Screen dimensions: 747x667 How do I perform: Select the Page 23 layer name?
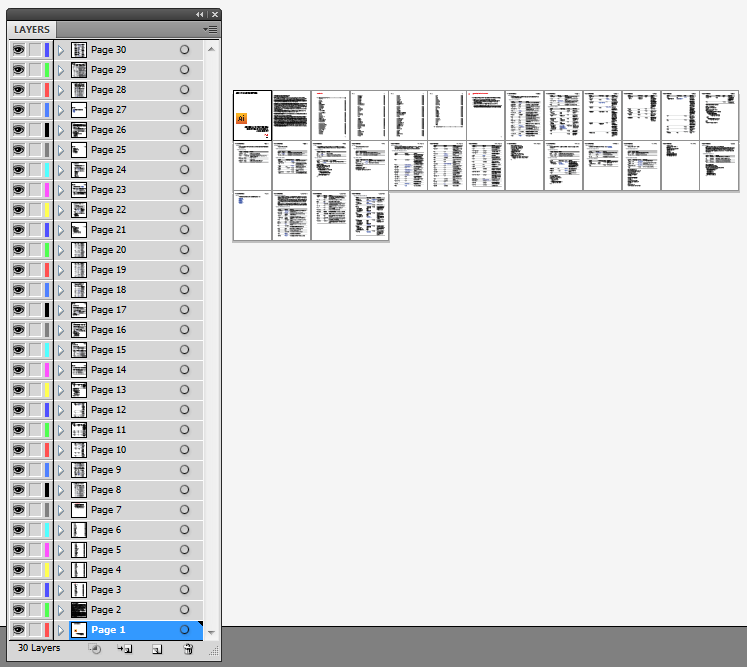[x=109, y=190]
